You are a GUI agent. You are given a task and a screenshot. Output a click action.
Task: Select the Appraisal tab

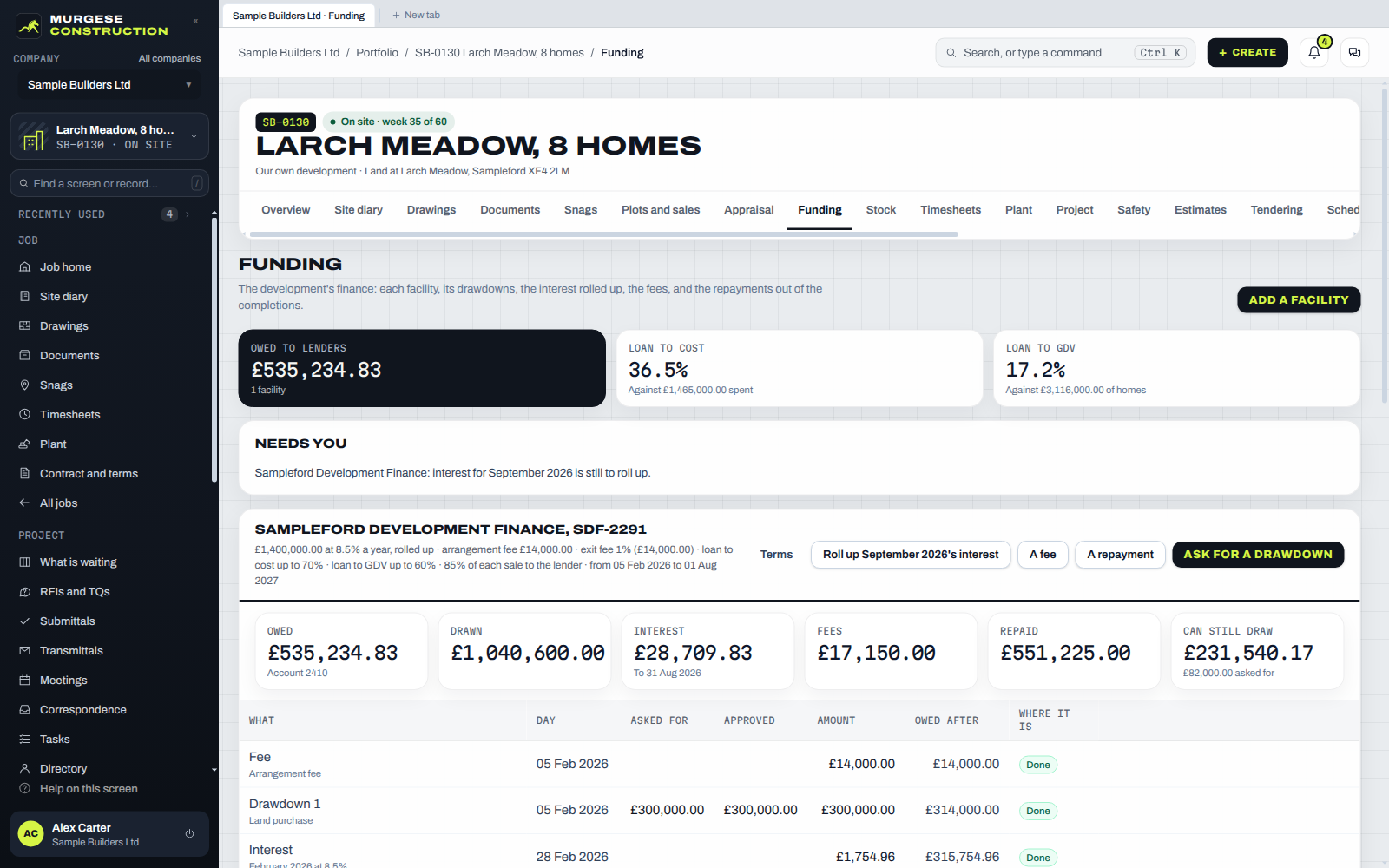749,210
